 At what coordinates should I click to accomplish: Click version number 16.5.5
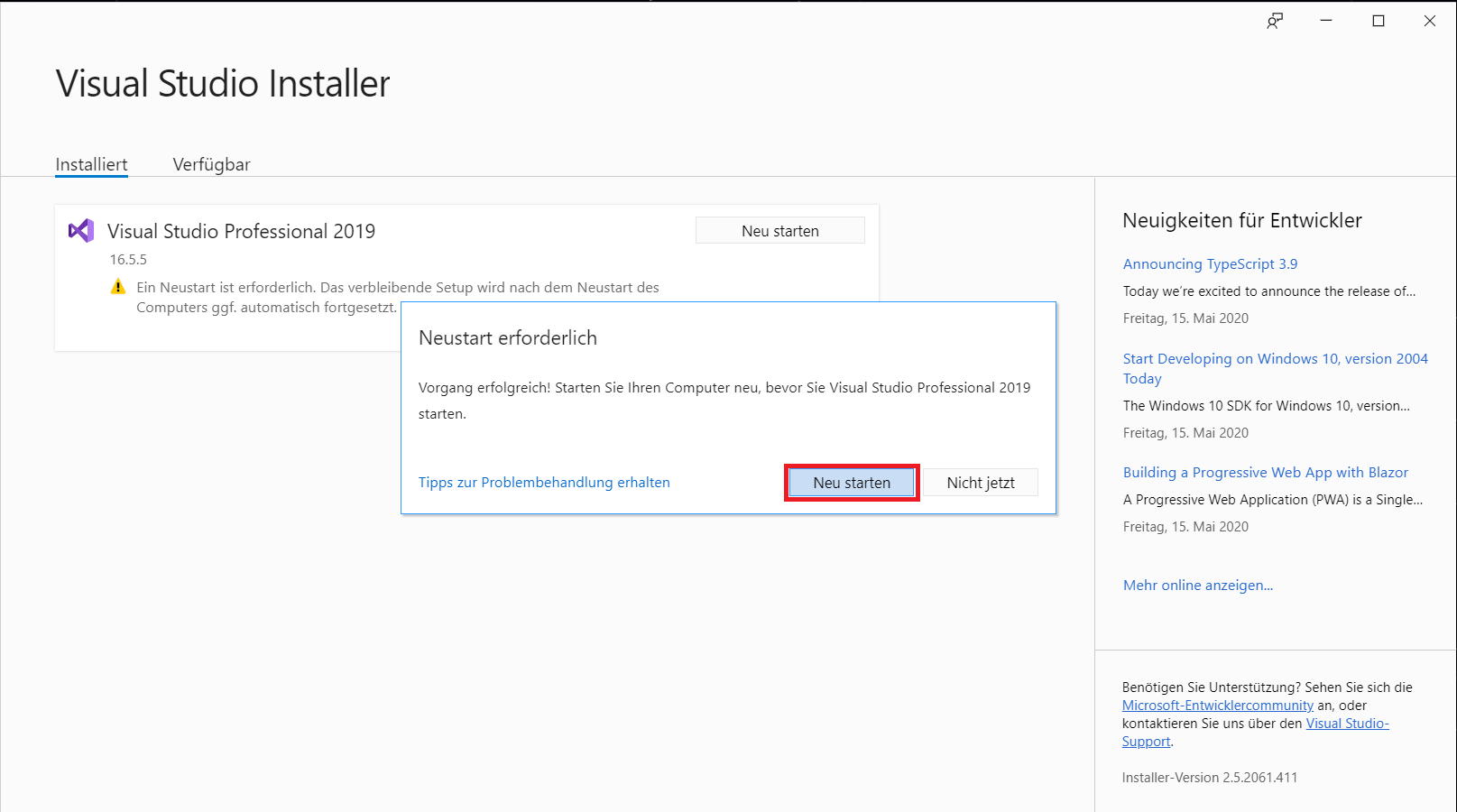pos(128,260)
